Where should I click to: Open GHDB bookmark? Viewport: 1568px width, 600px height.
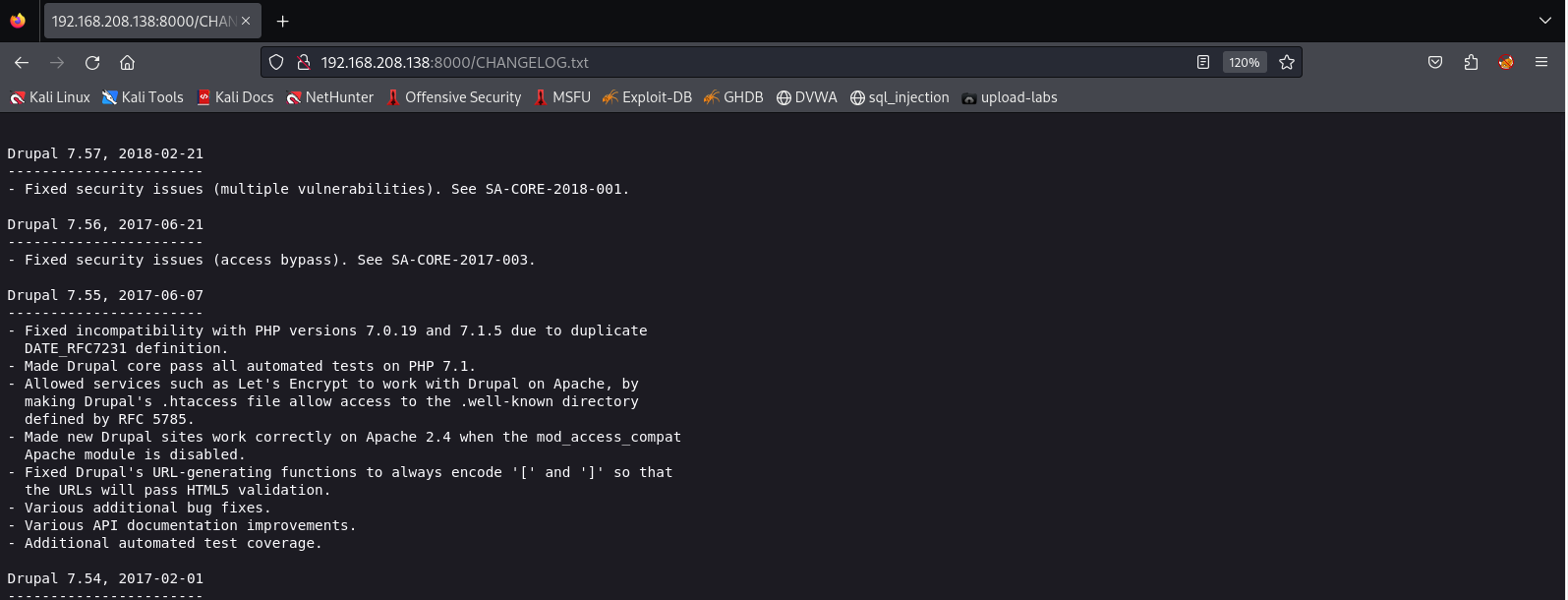(x=733, y=97)
